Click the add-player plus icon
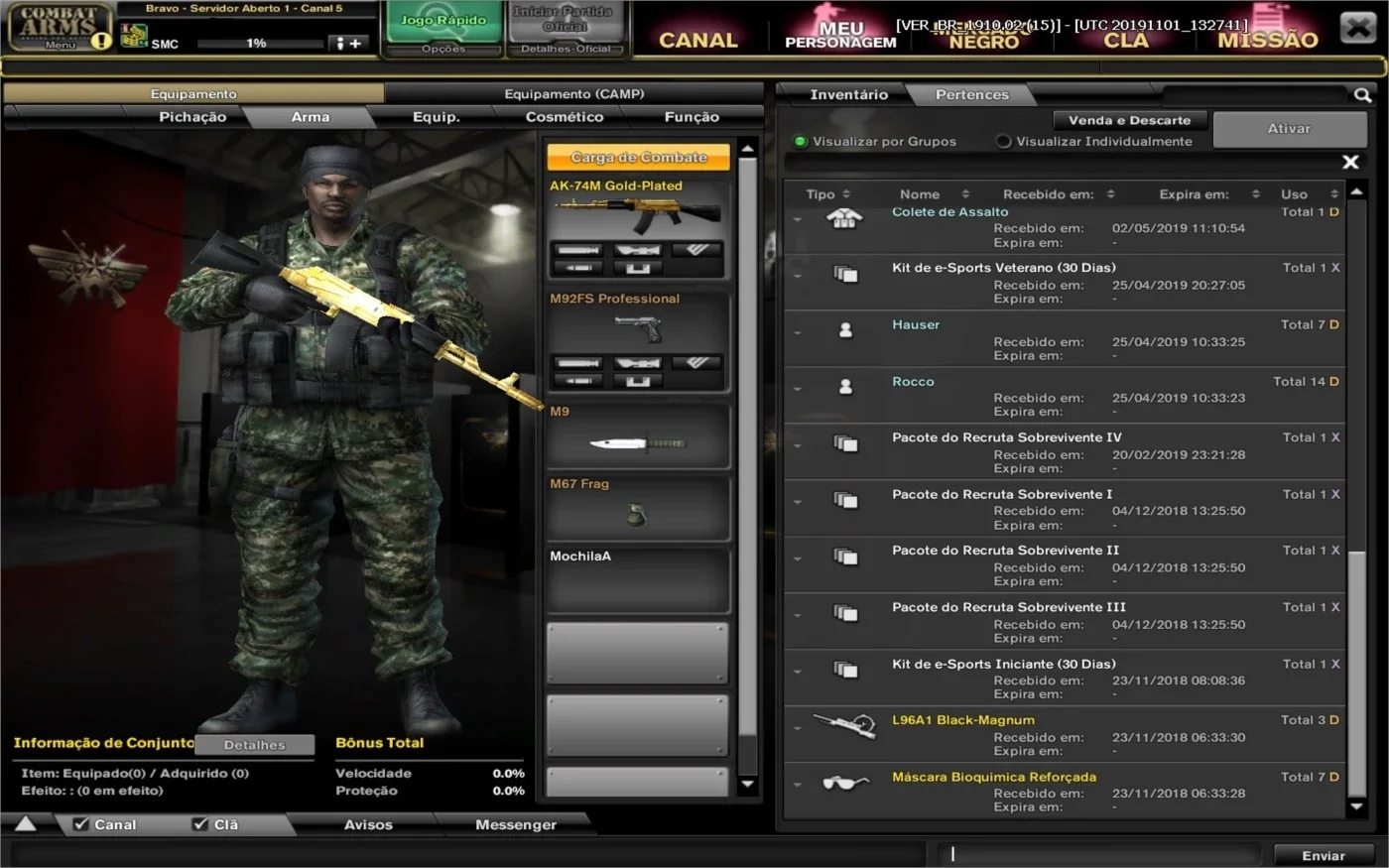Viewport: 1389px width, 868px height. (348, 43)
